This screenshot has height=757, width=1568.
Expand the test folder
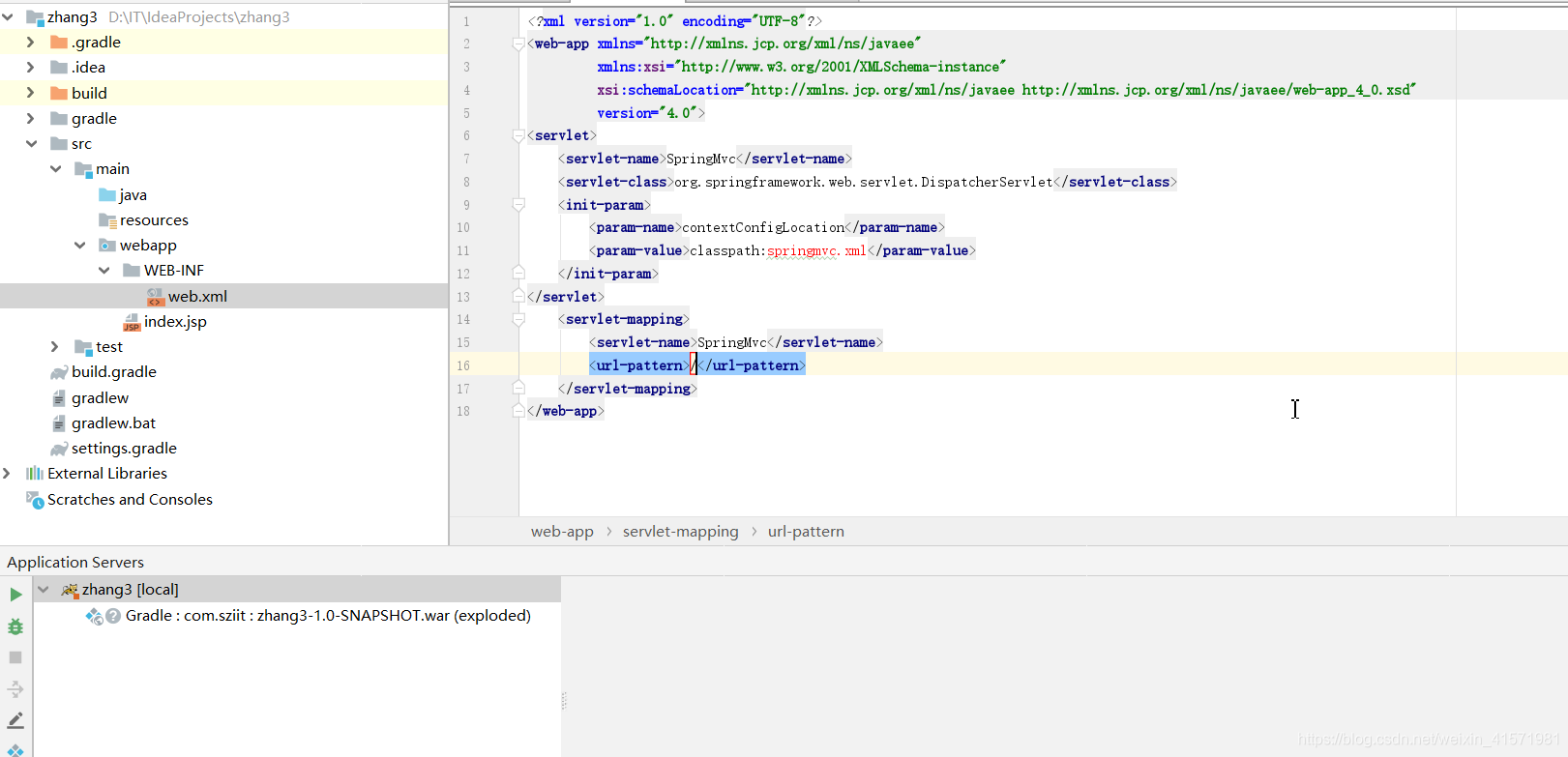55,347
